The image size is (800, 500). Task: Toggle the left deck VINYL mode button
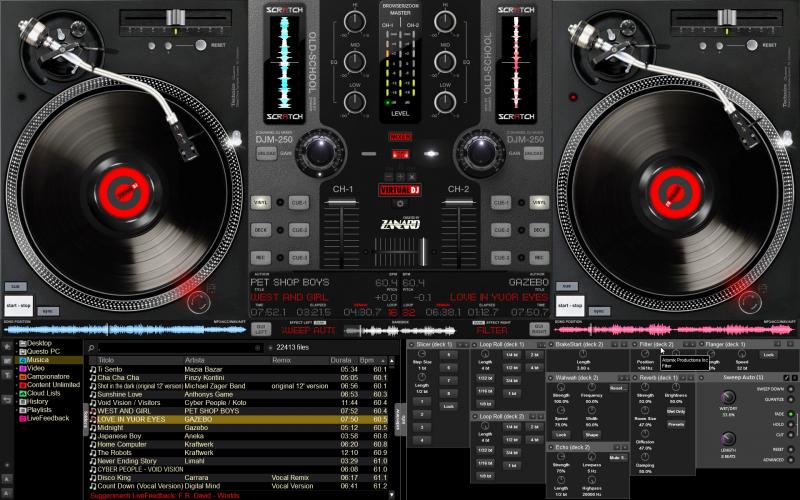(261, 203)
